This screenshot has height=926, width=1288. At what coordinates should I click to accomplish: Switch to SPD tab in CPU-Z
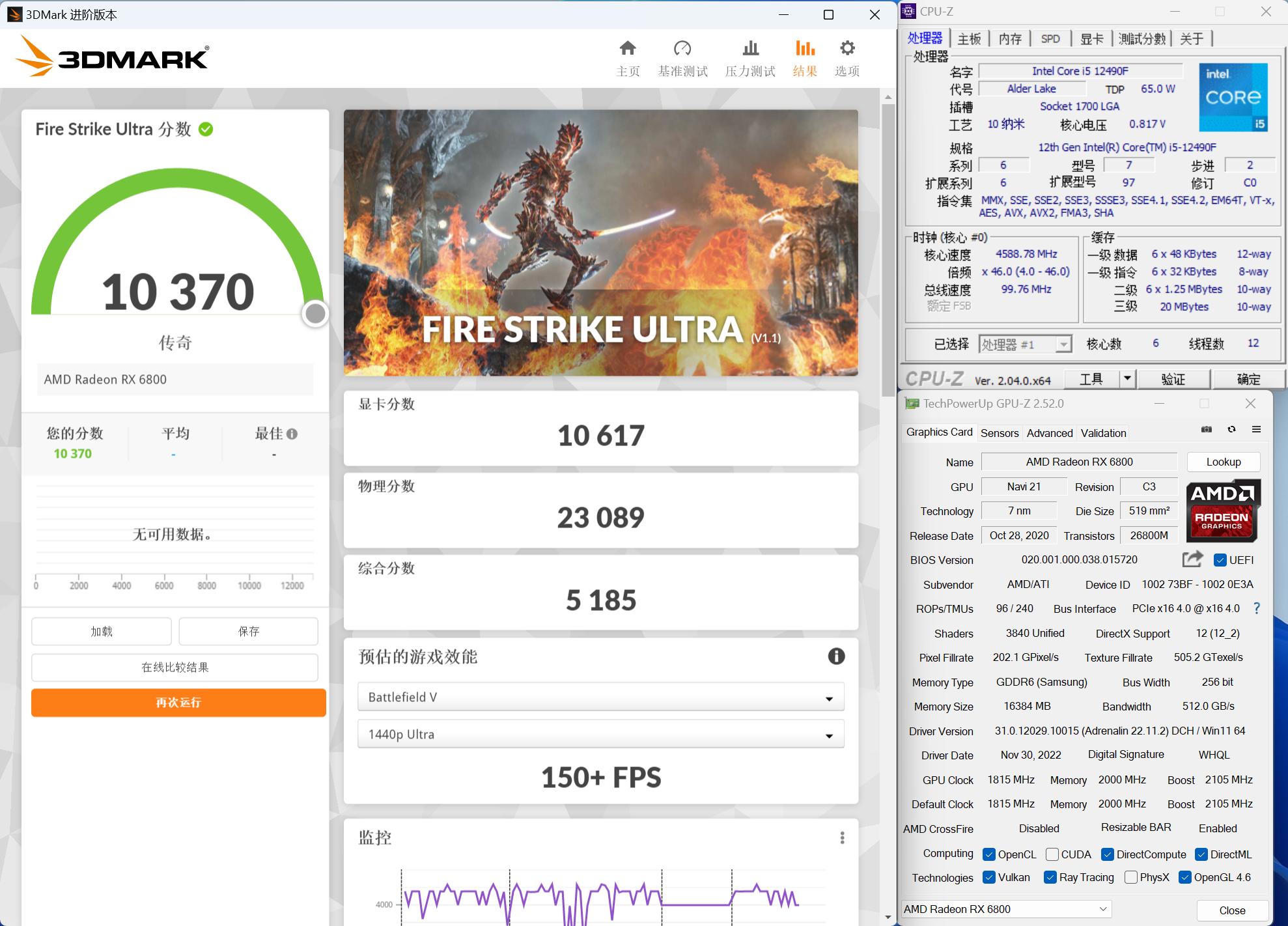pos(1050,39)
